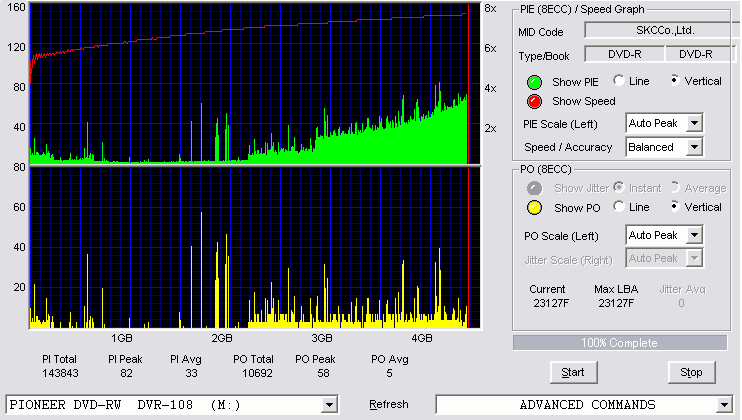Toggle the yellow Show PO indicator
The image size is (742, 420).
[x=534, y=208]
